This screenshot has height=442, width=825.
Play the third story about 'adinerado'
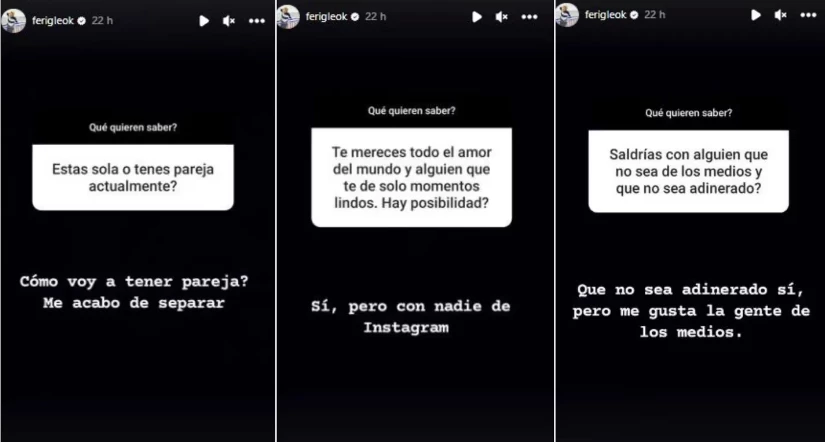coord(756,15)
